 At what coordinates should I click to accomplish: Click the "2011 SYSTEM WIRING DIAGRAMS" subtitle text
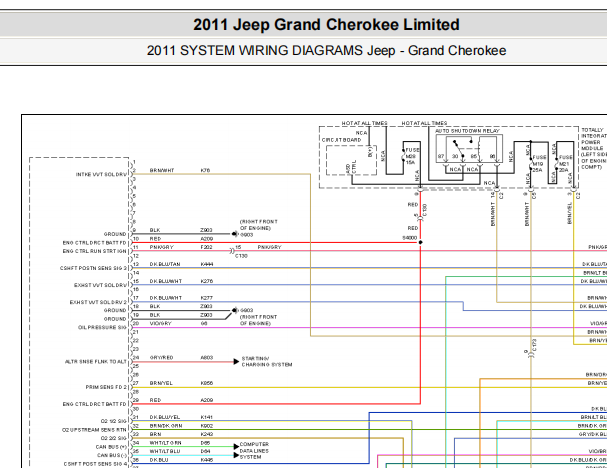click(255, 51)
